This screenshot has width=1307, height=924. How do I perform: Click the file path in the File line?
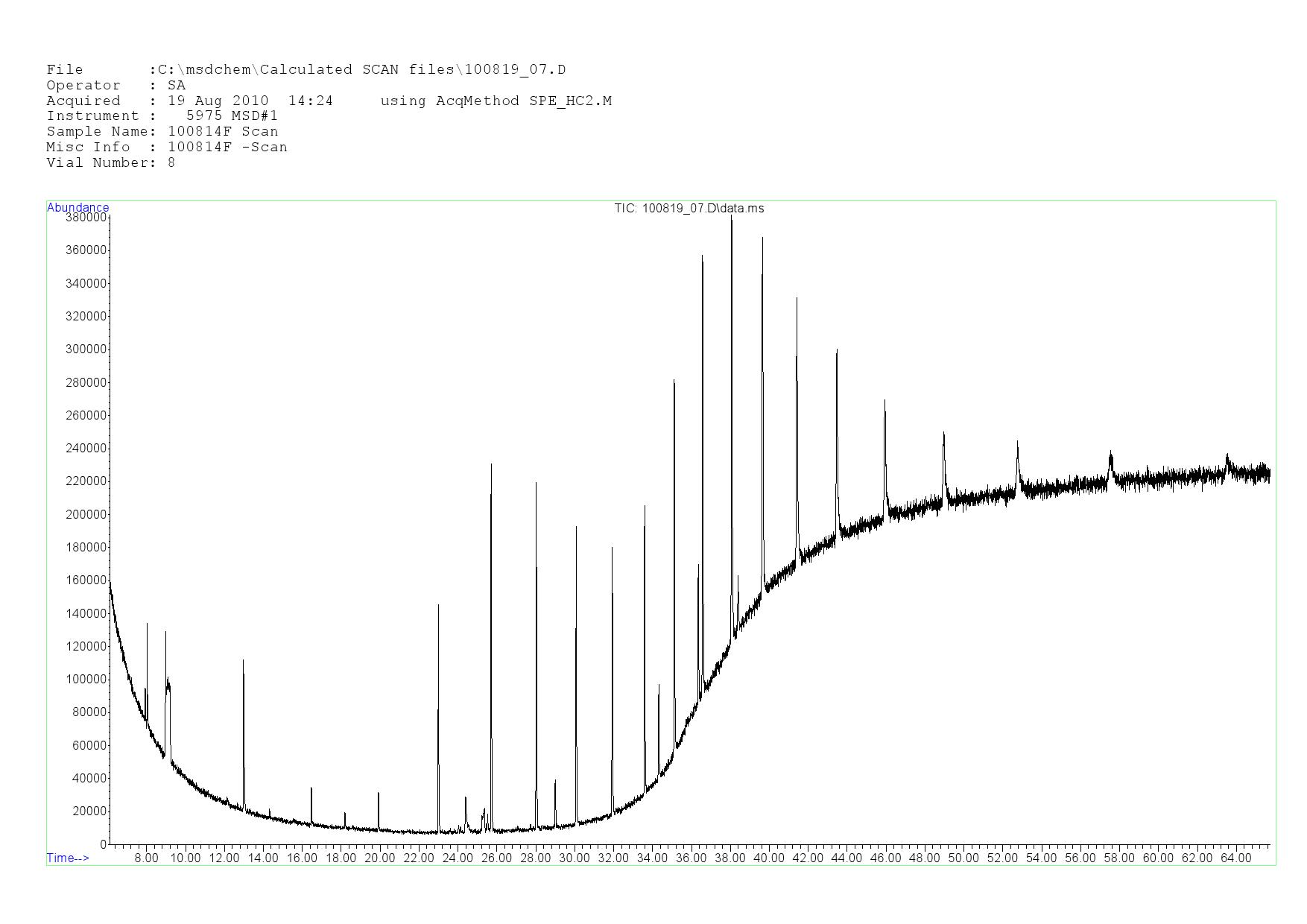click(361, 69)
